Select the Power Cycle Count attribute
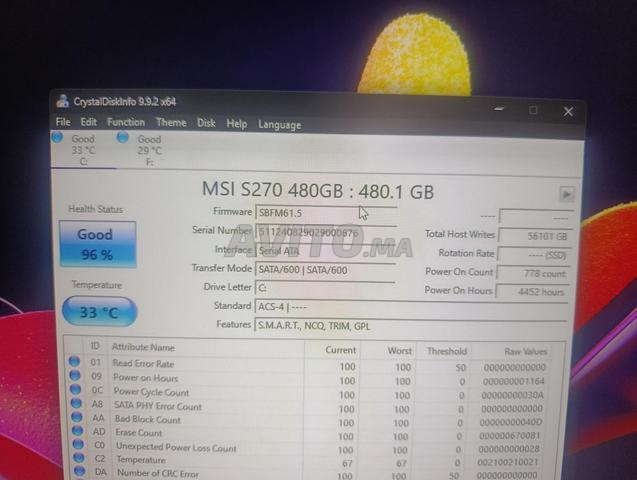This screenshot has width=637, height=480. coord(151,392)
